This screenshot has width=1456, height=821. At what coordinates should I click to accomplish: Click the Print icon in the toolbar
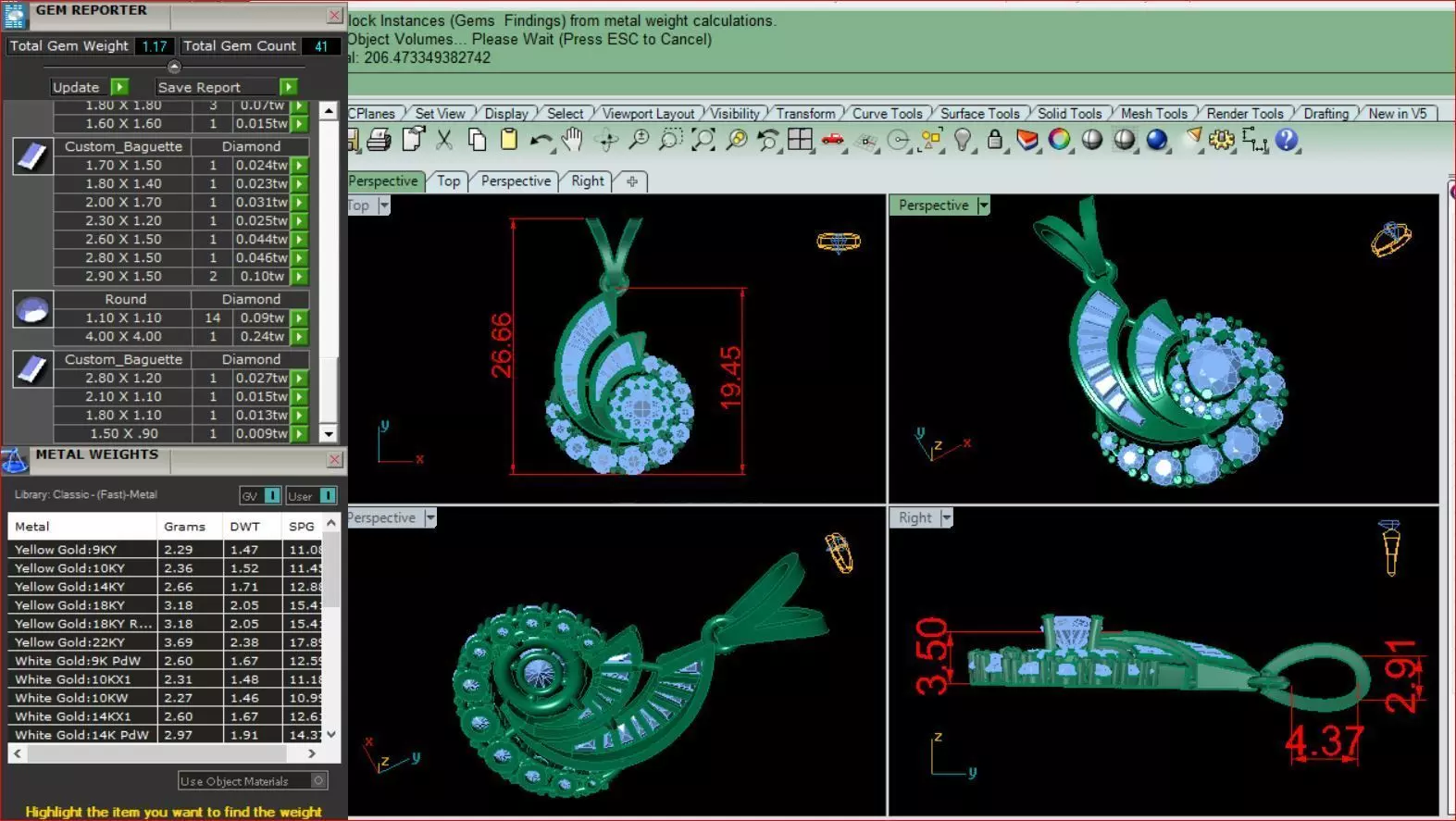[x=379, y=140]
